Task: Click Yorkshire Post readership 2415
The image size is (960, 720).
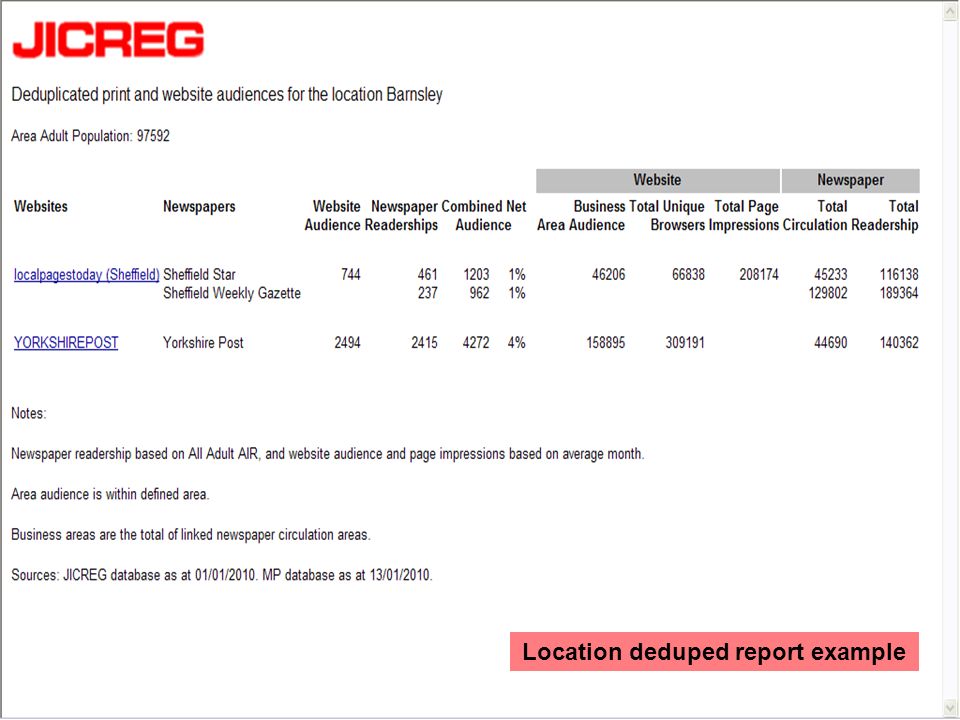Action: point(424,343)
